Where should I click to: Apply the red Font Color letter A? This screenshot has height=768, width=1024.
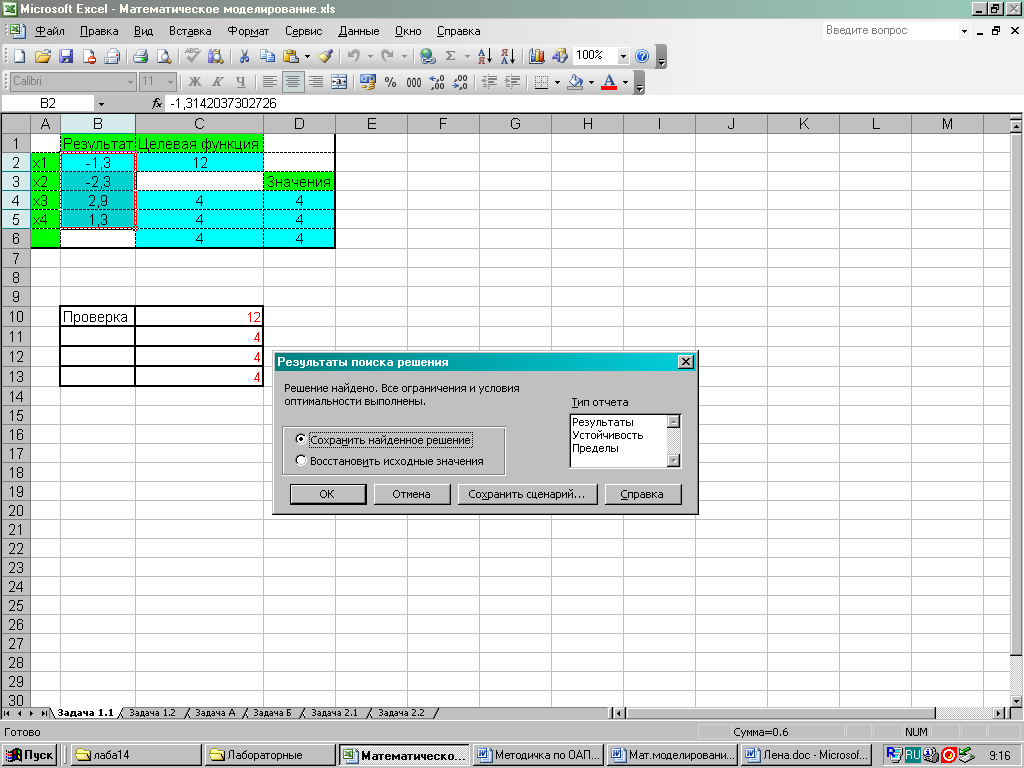tap(609, 82)
